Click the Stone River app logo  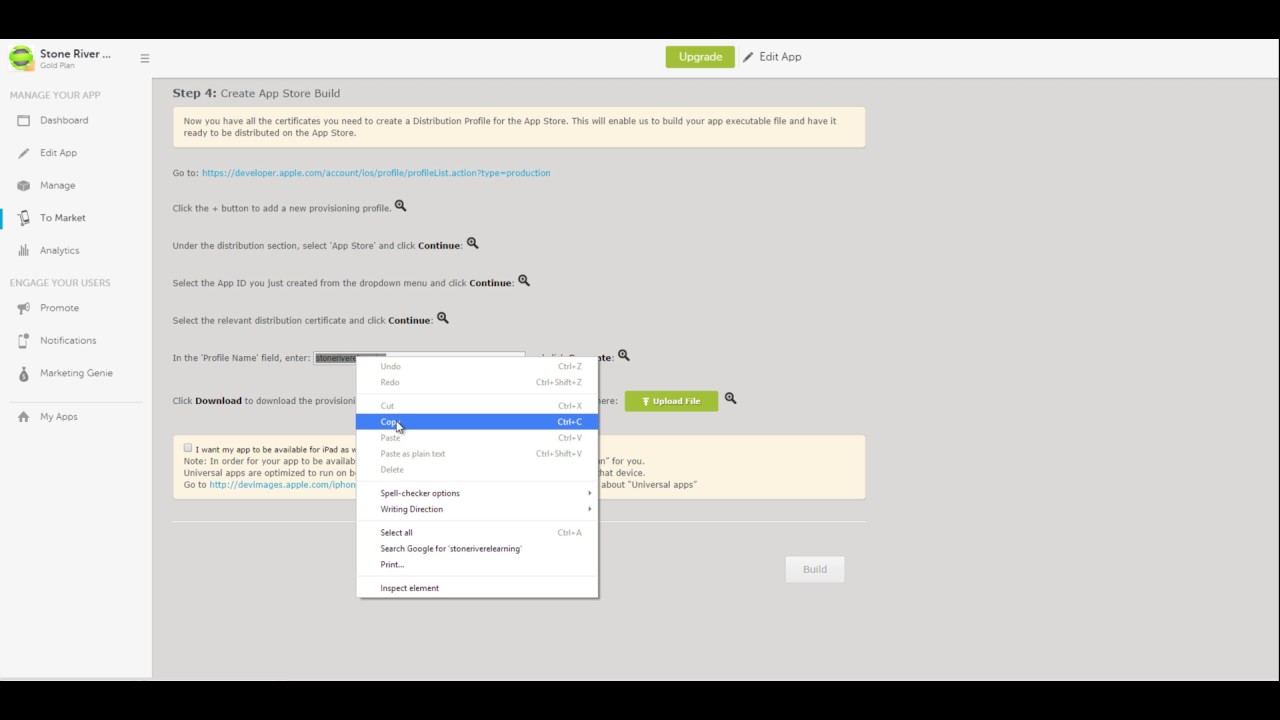21,58
